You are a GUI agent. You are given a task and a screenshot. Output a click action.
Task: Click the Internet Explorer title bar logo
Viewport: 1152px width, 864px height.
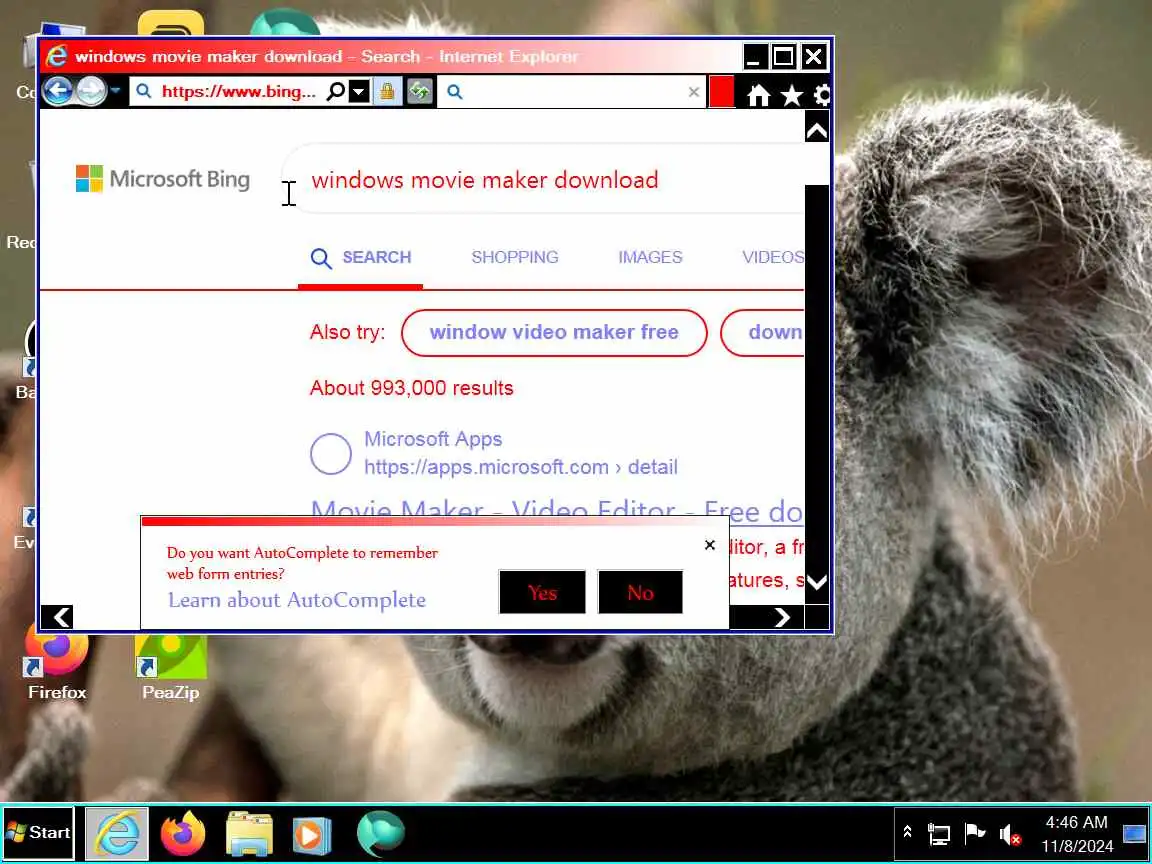[x=57, y=57]
